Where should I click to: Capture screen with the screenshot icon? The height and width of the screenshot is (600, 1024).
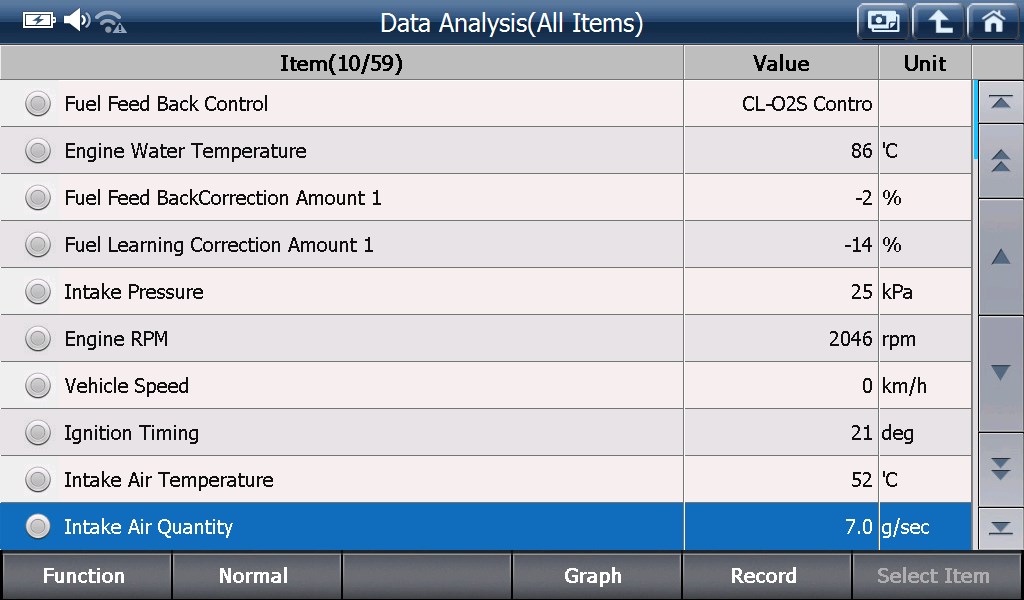coord(883,22)
